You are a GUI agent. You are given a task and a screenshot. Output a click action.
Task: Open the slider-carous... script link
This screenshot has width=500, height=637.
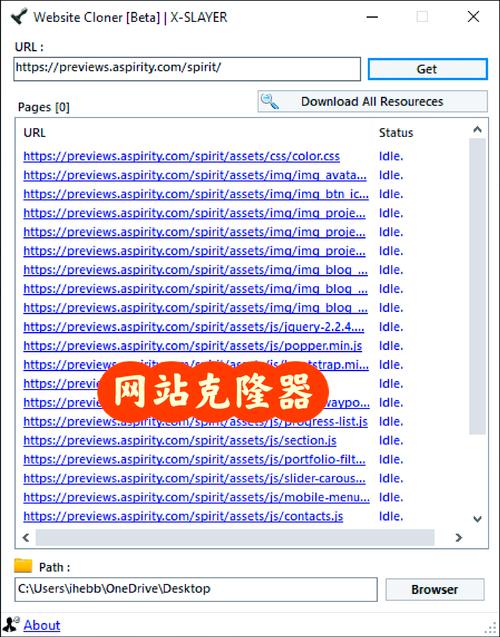195,479
